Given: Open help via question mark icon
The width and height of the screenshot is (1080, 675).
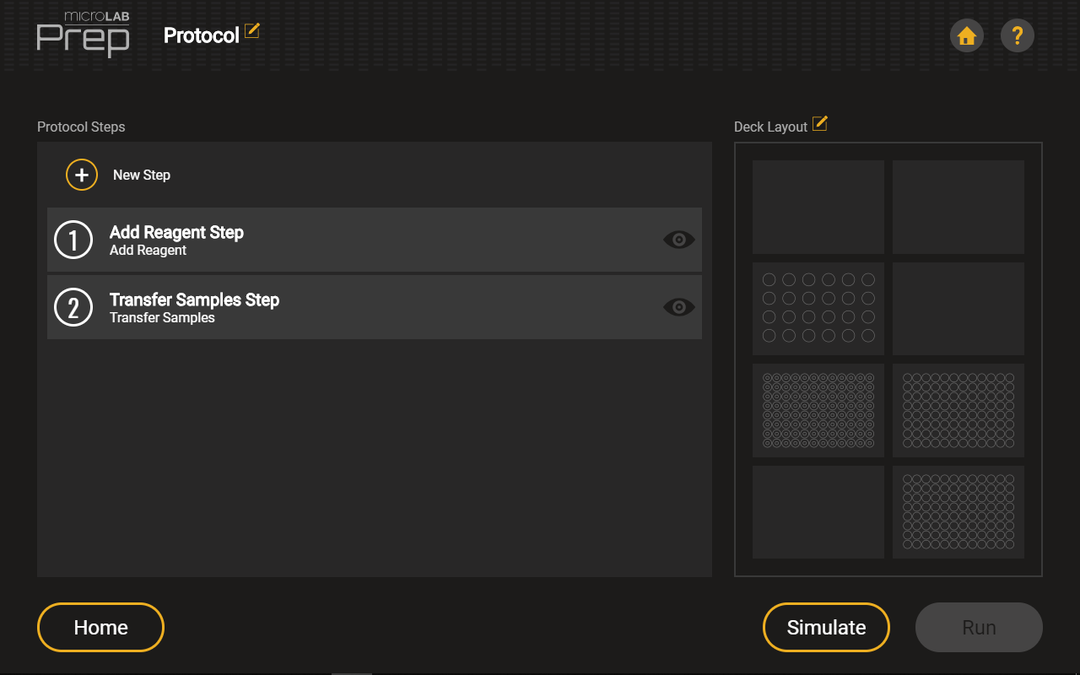Looking at the screenshot, I should pyautogui.click(x=1017, y=35).
